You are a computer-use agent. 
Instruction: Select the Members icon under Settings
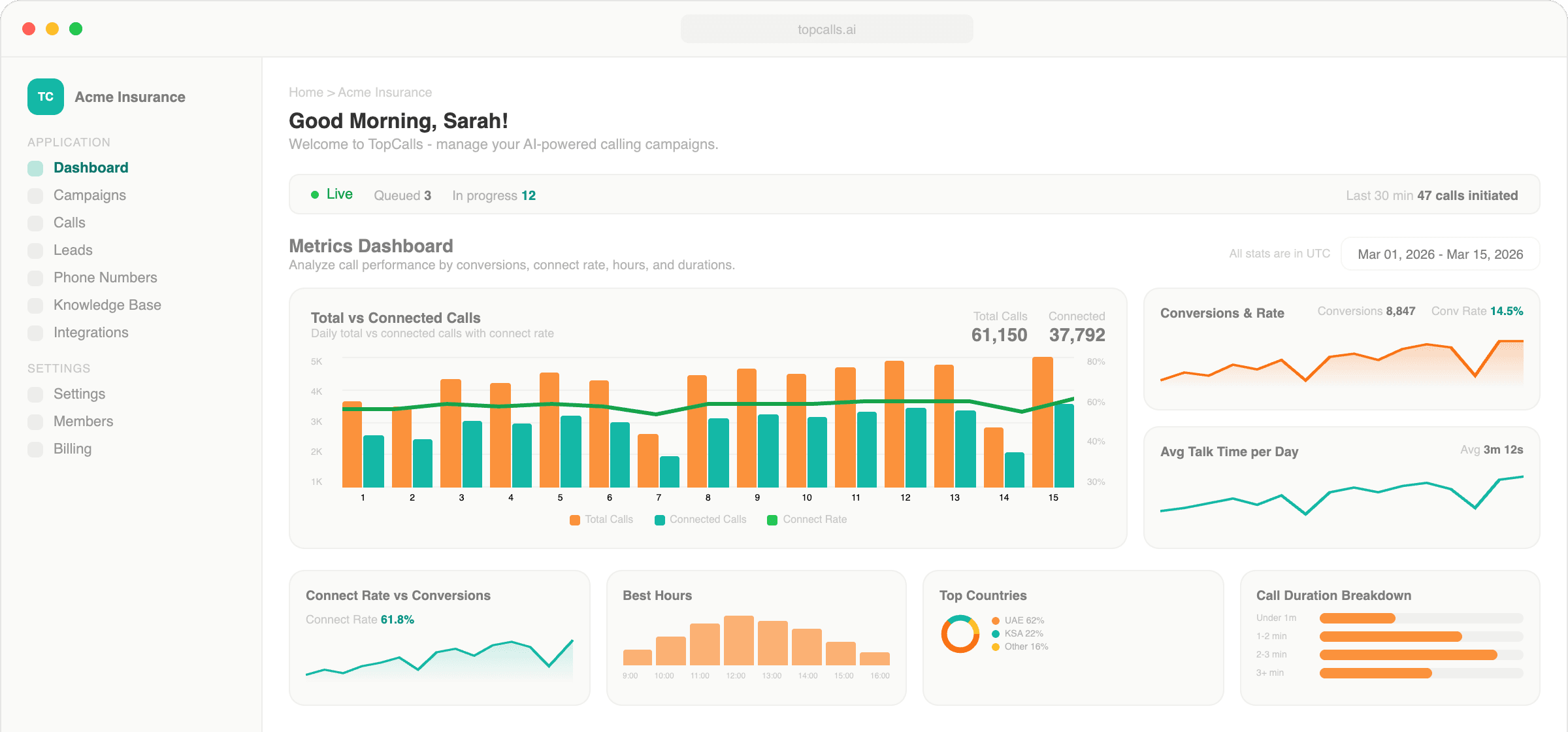(35, 421)
